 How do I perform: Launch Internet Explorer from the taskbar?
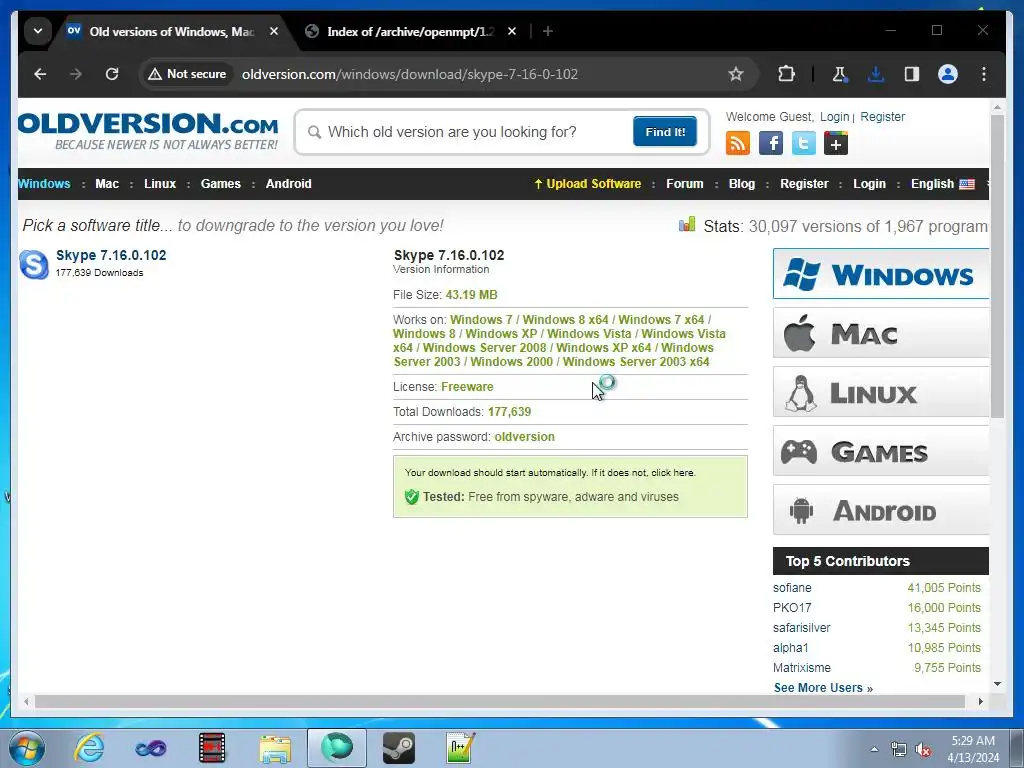pyautogui.click(x=89, y=748)
